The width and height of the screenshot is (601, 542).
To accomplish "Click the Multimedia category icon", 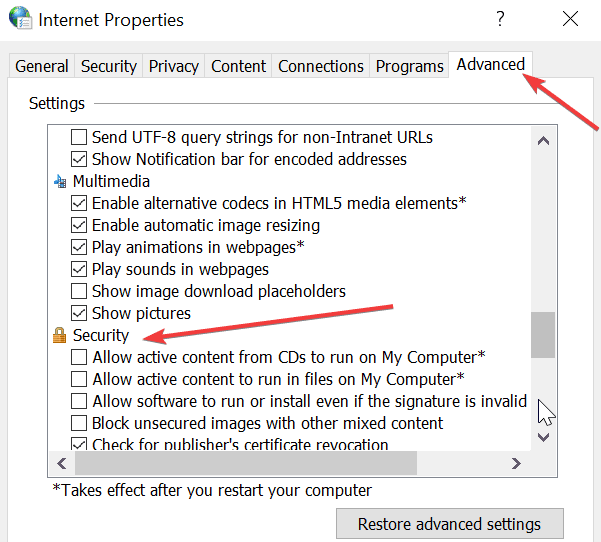I will click(60, 181).
